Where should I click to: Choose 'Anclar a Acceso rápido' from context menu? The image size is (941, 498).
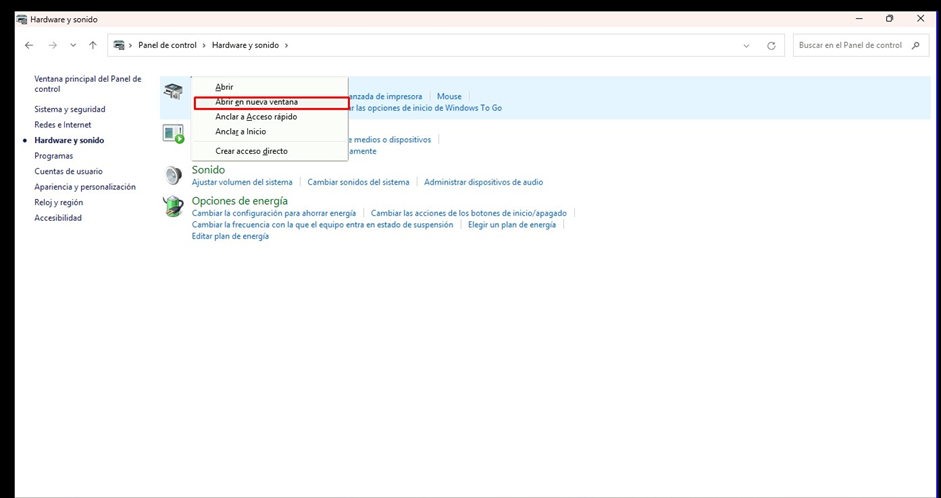[256, 117]
